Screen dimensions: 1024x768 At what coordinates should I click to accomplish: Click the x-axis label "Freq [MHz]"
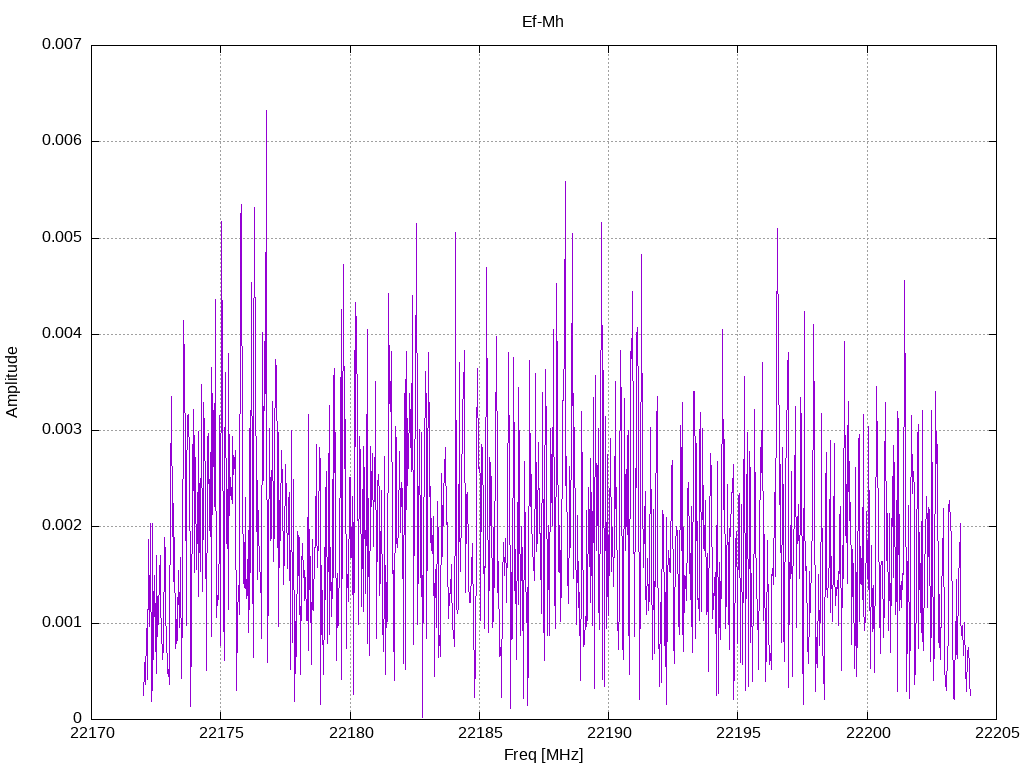(x=543, y=755)
